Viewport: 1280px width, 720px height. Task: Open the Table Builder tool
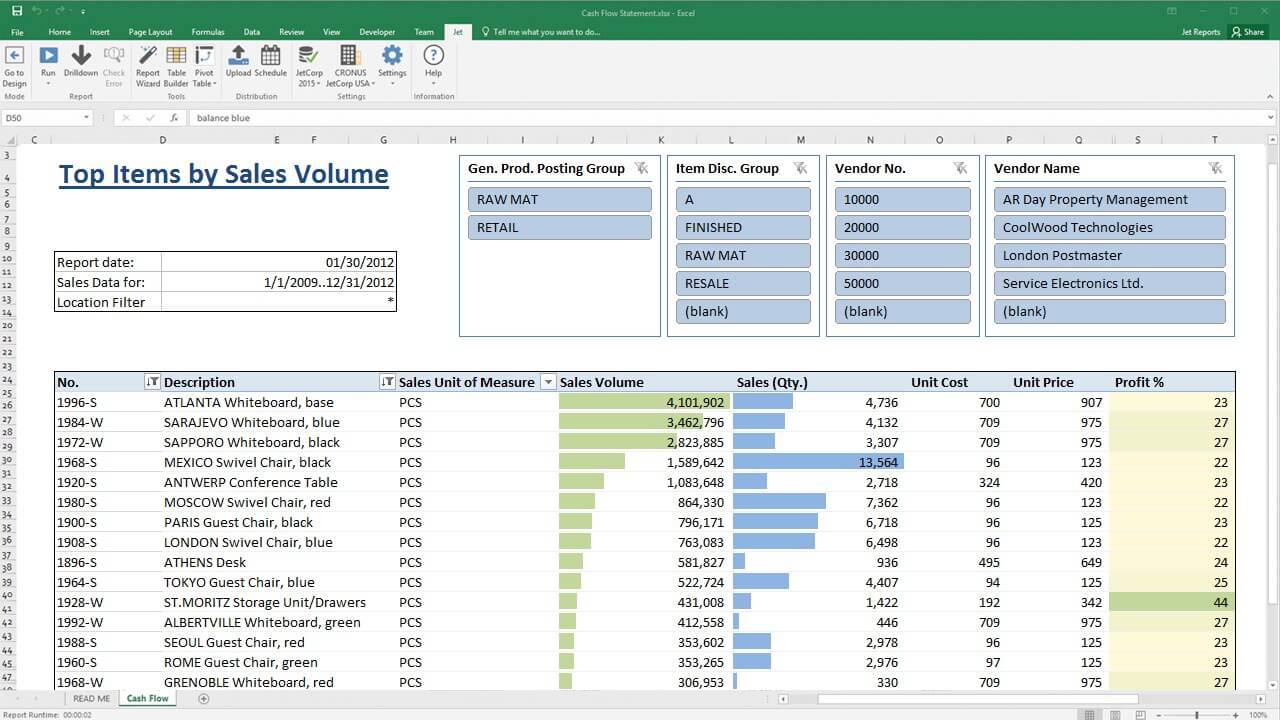coord(176,66)
